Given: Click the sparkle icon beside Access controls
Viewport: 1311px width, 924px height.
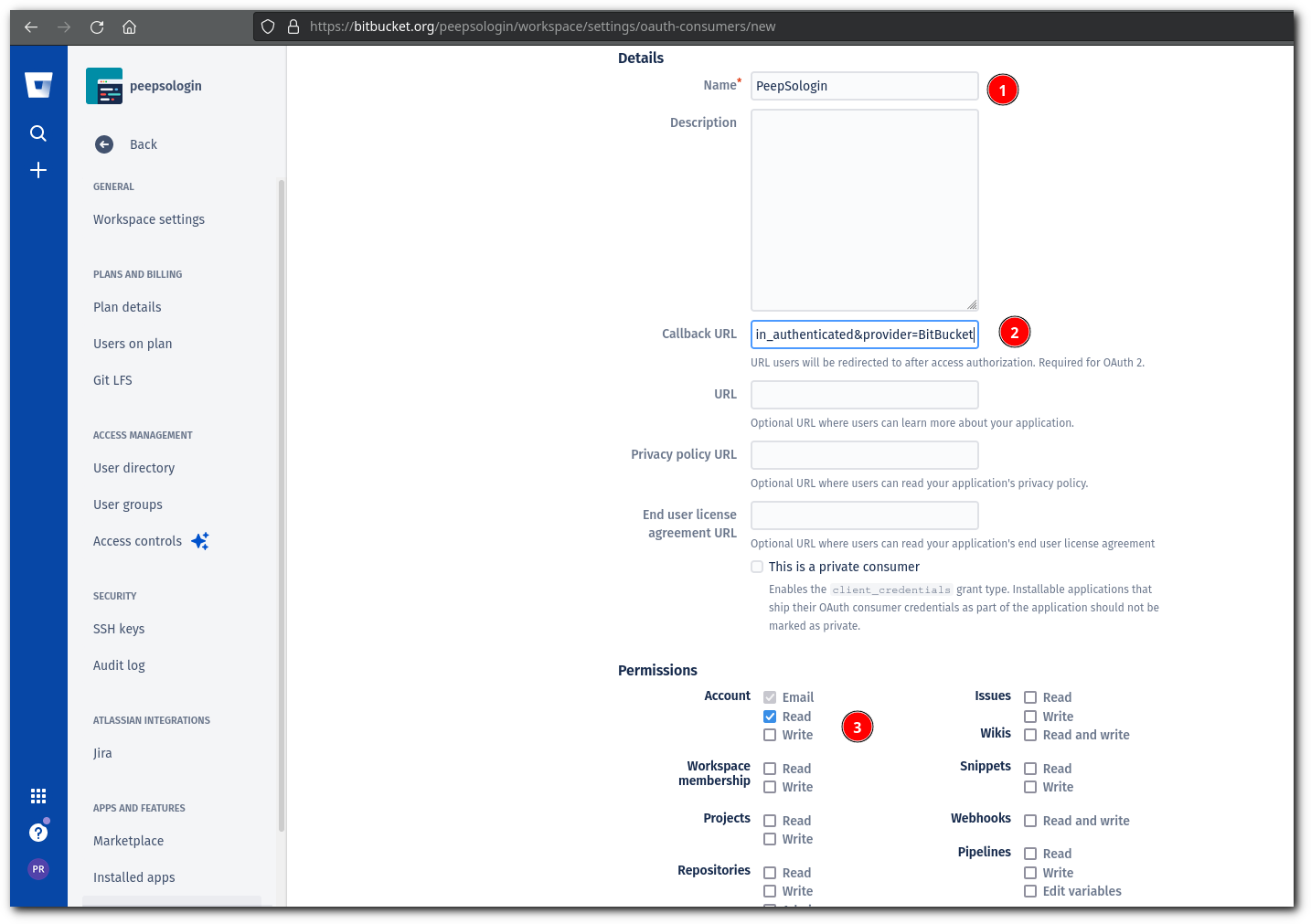Looking at the screenshot, I should 200,541.
